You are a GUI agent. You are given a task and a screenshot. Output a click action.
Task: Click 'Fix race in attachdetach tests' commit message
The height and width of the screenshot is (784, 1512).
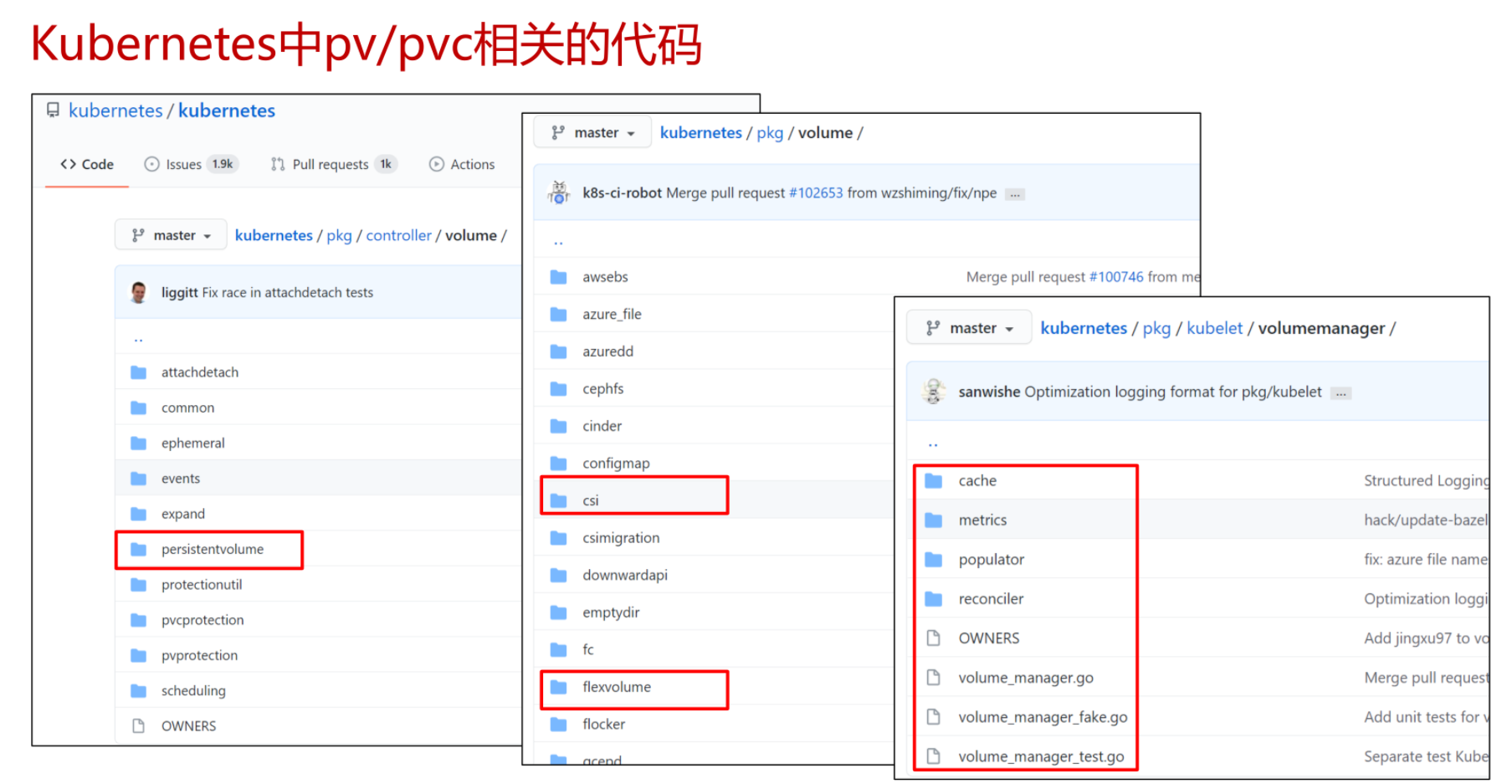click(x=287, y=293)
